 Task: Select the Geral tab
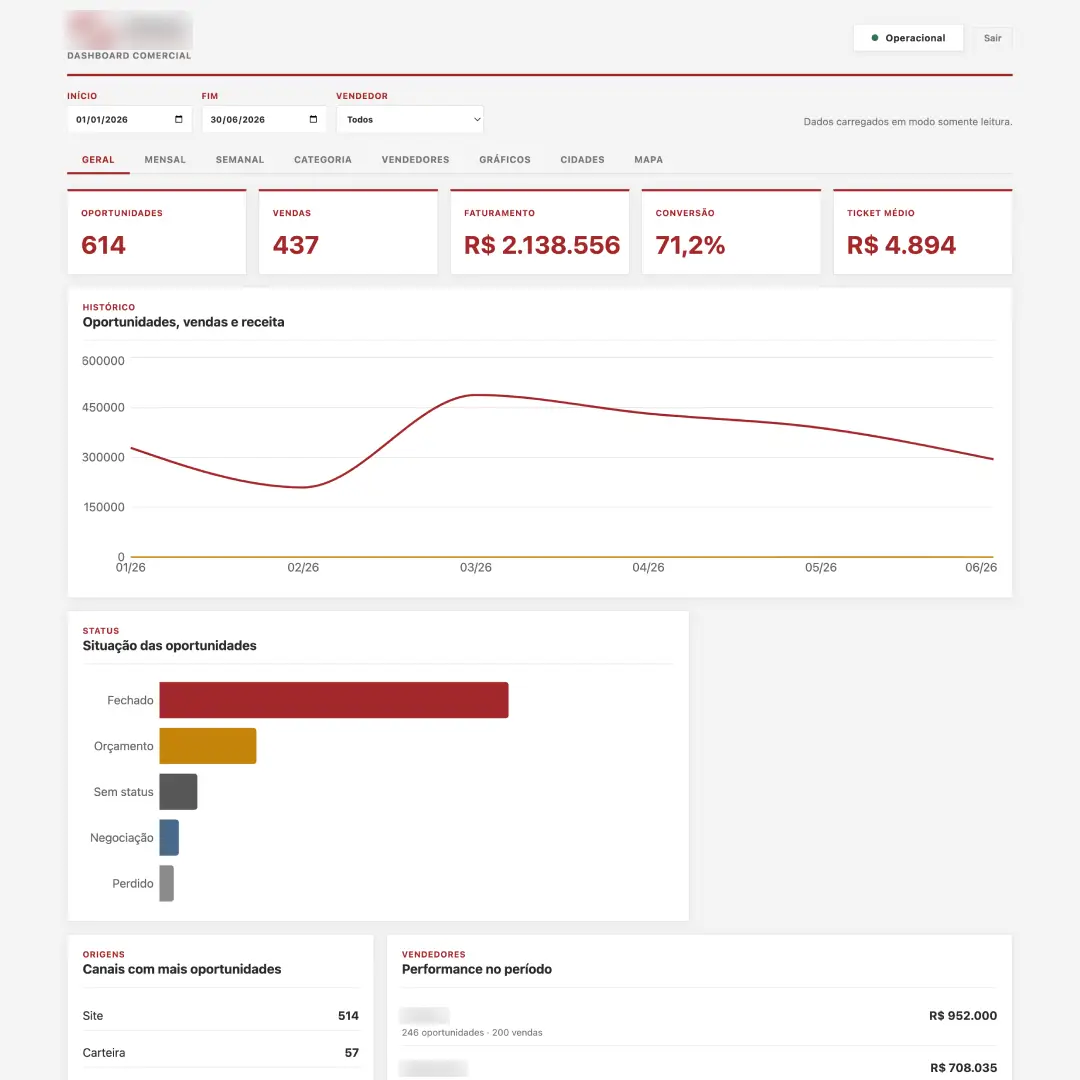click(x=98, y=160)
